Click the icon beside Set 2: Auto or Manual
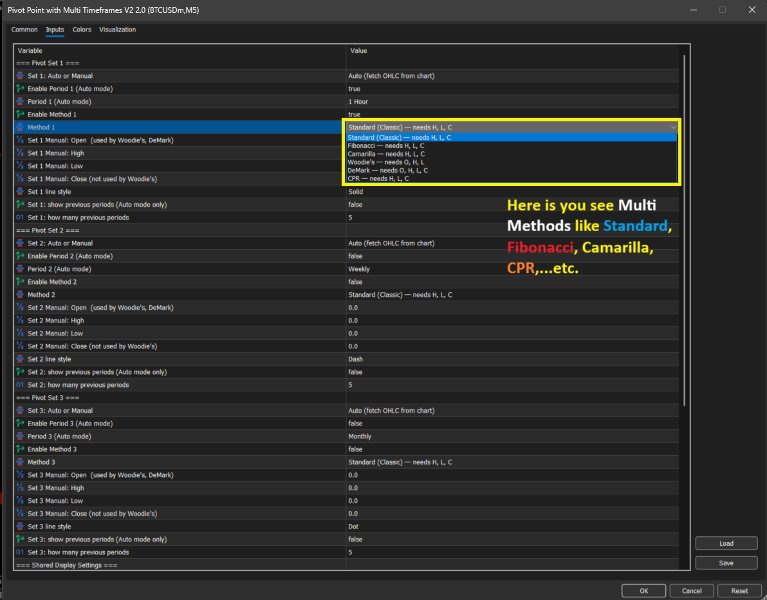 [20, 243]
